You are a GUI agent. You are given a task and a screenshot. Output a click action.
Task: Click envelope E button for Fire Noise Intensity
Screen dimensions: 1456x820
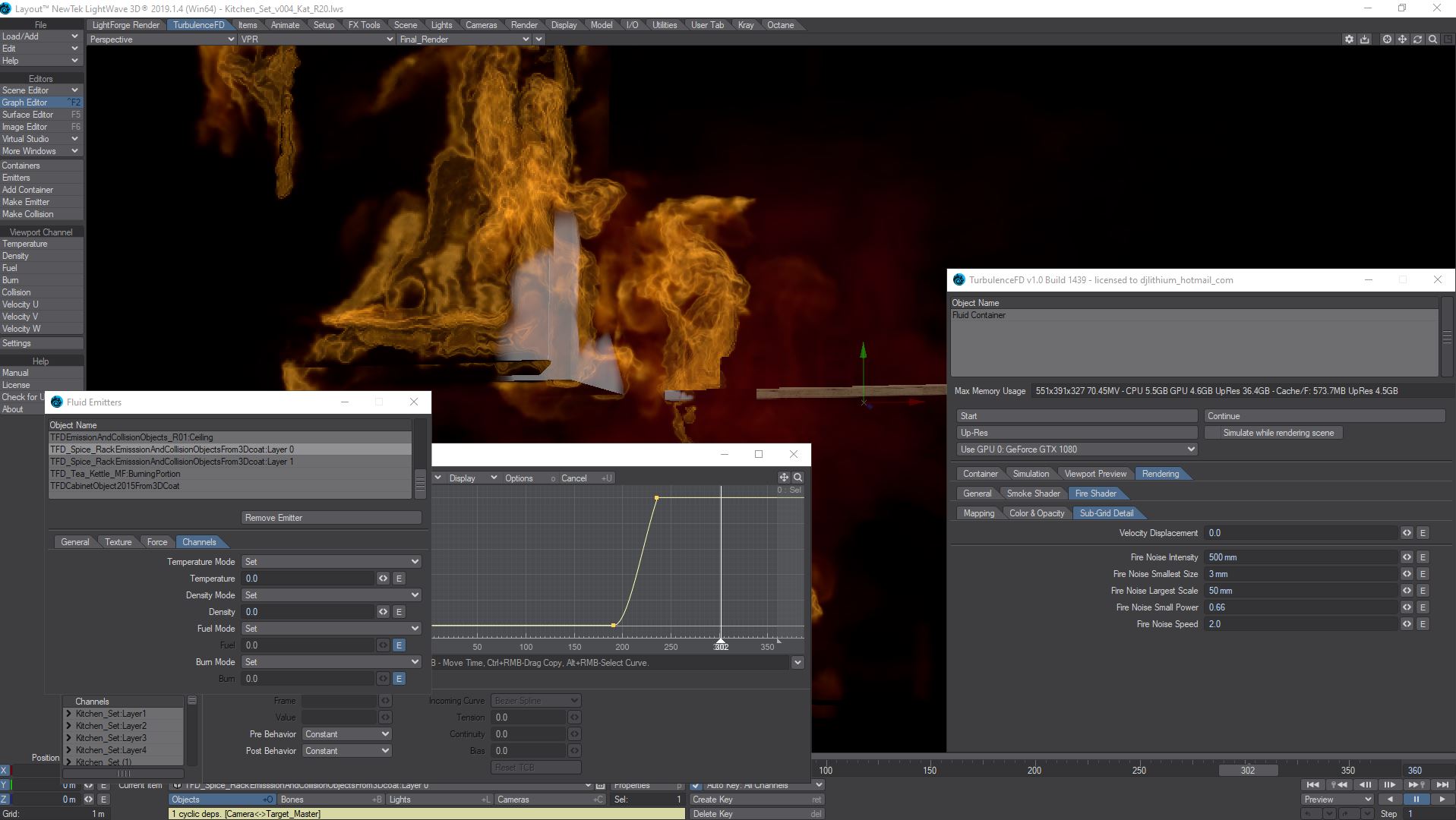1423,557
